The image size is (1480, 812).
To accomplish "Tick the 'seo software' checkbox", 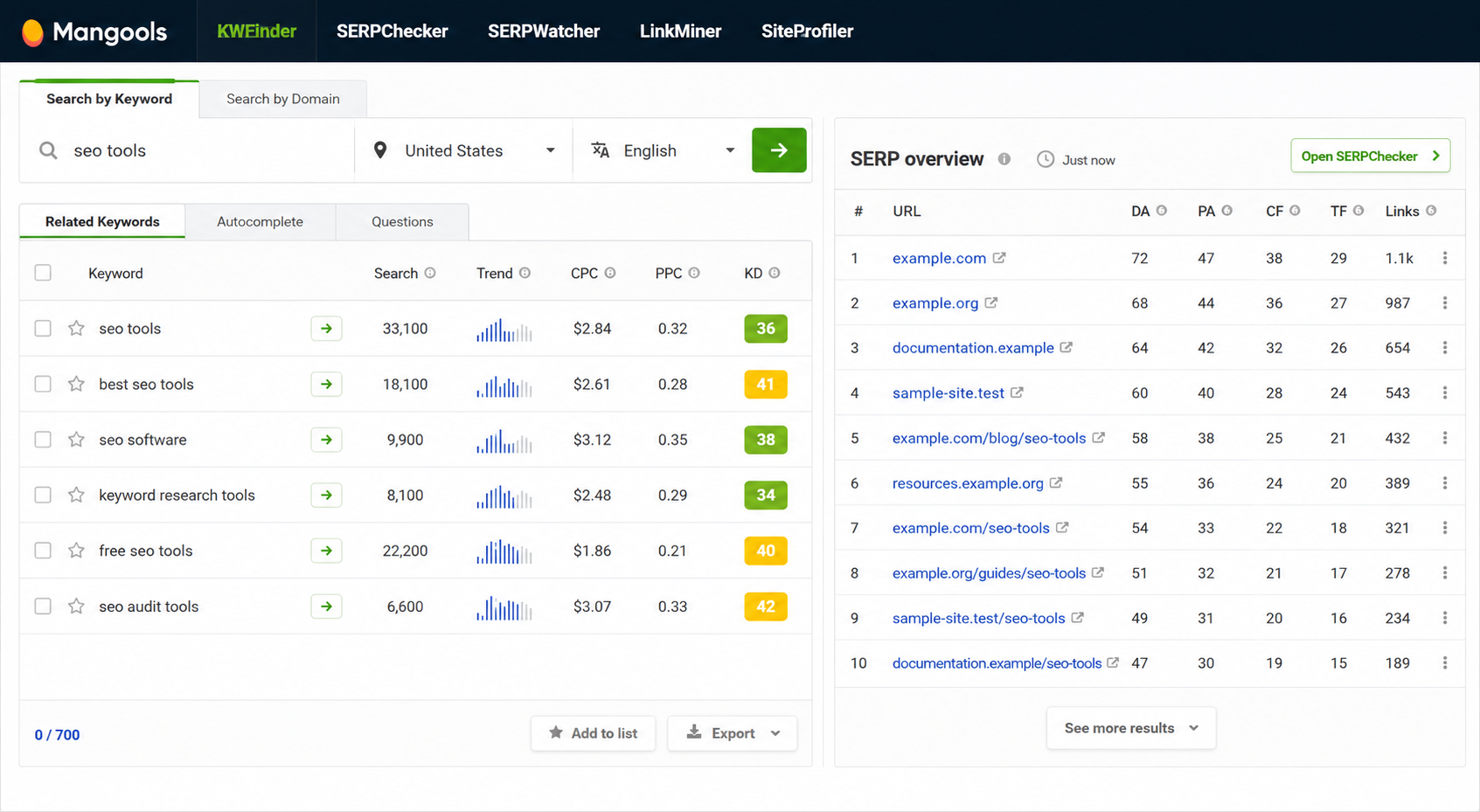I will [43, 440].
